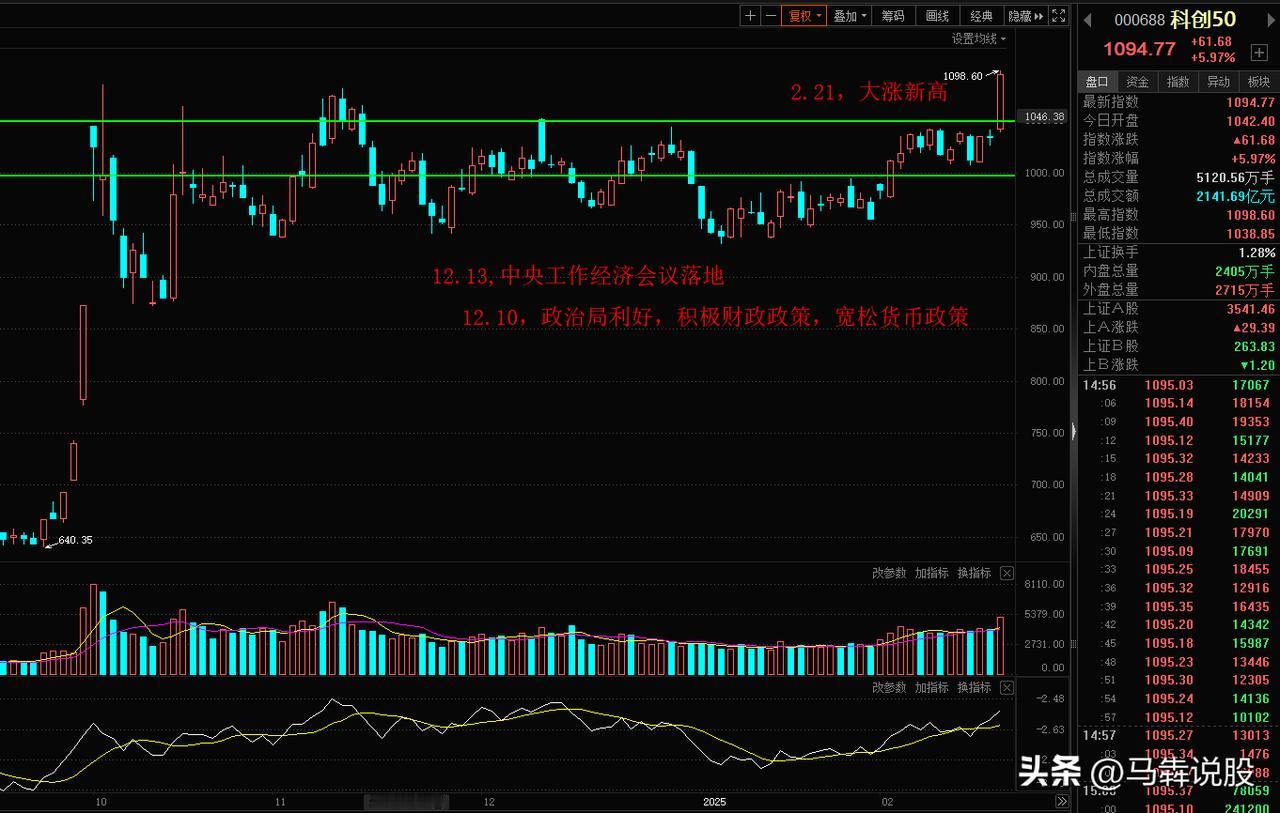Click the stock code 000688

click(x=1140, y=20)
